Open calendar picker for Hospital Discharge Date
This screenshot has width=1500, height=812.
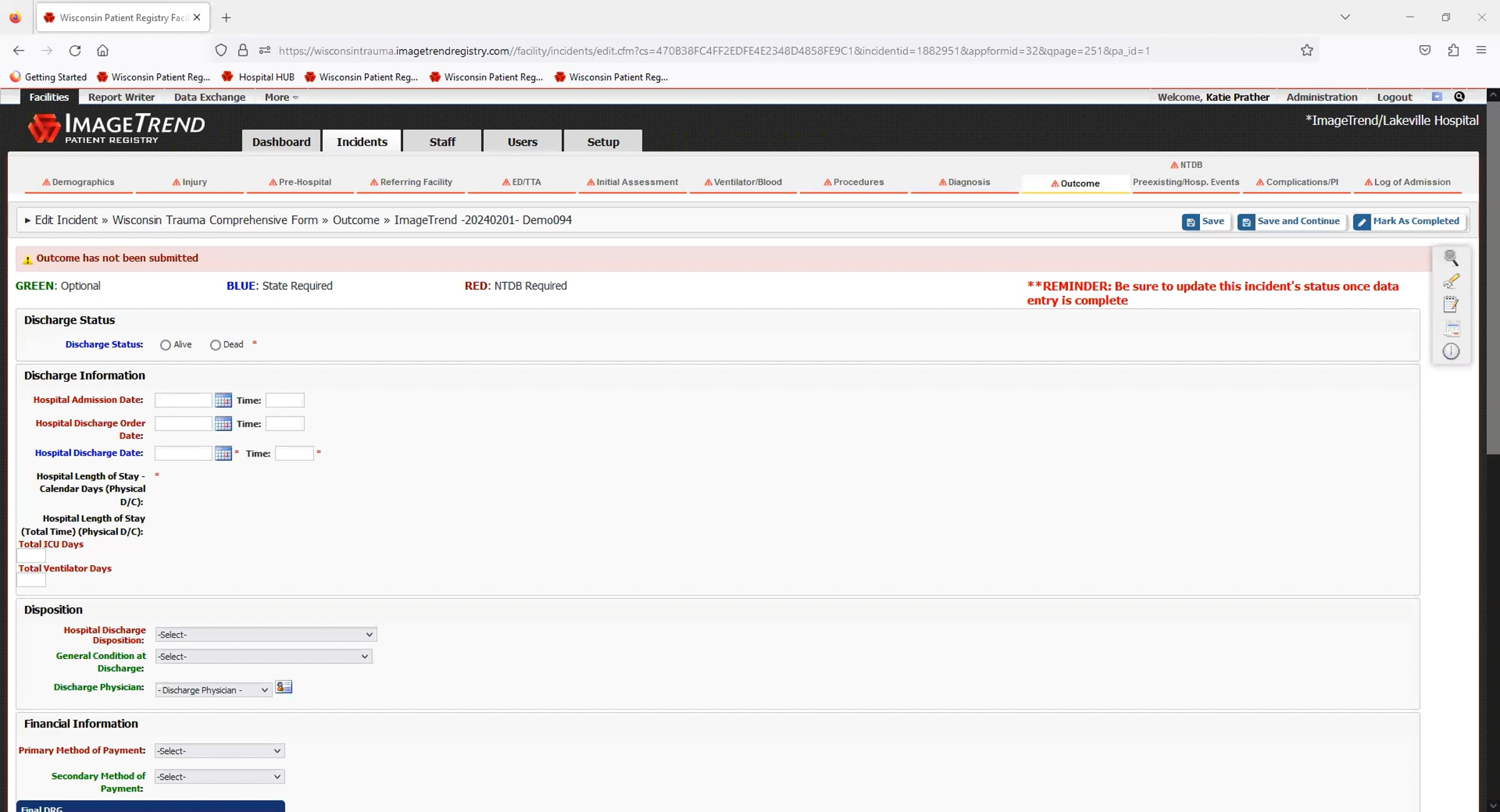[223, 453]
